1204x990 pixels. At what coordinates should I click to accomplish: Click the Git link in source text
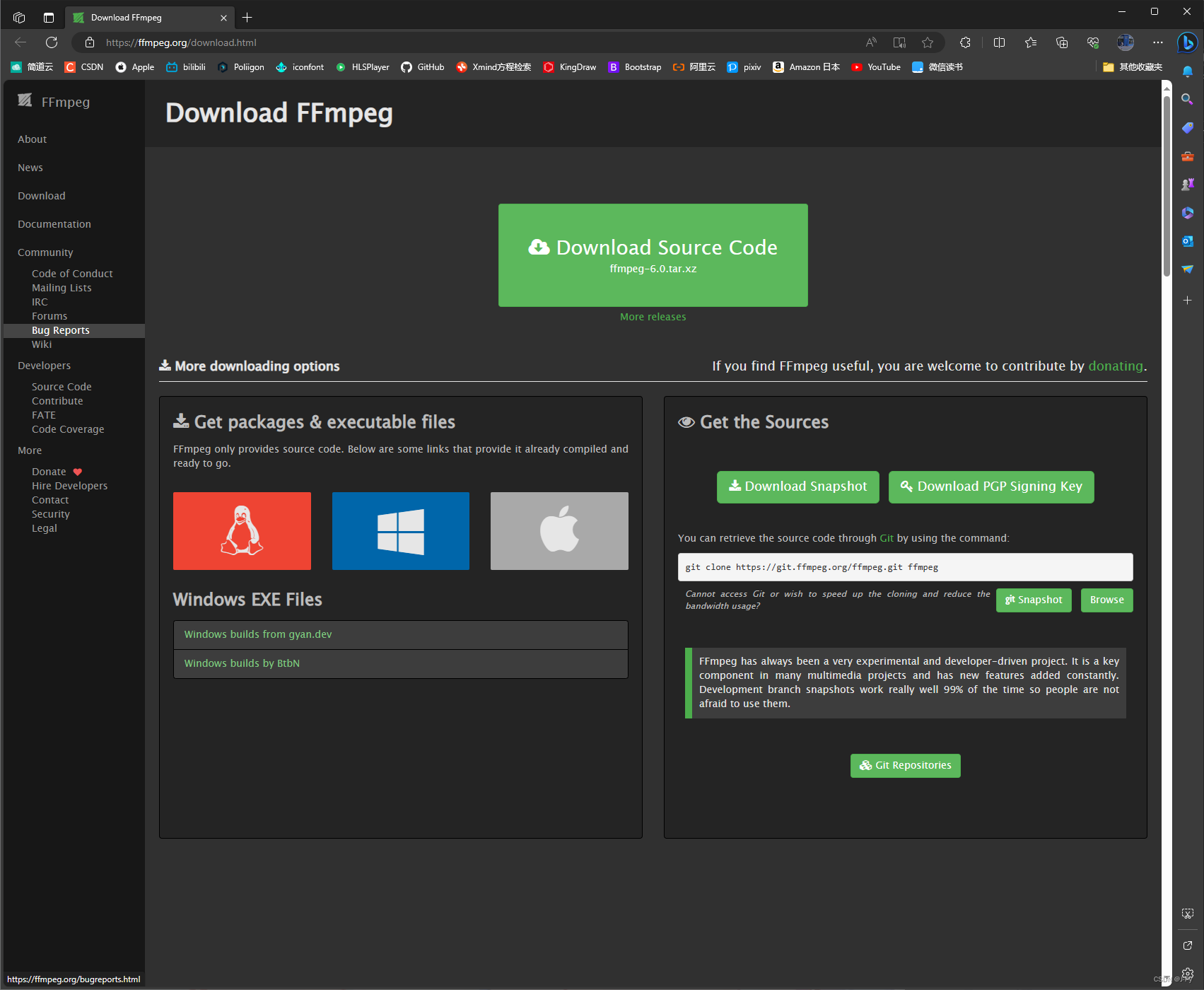887,538
